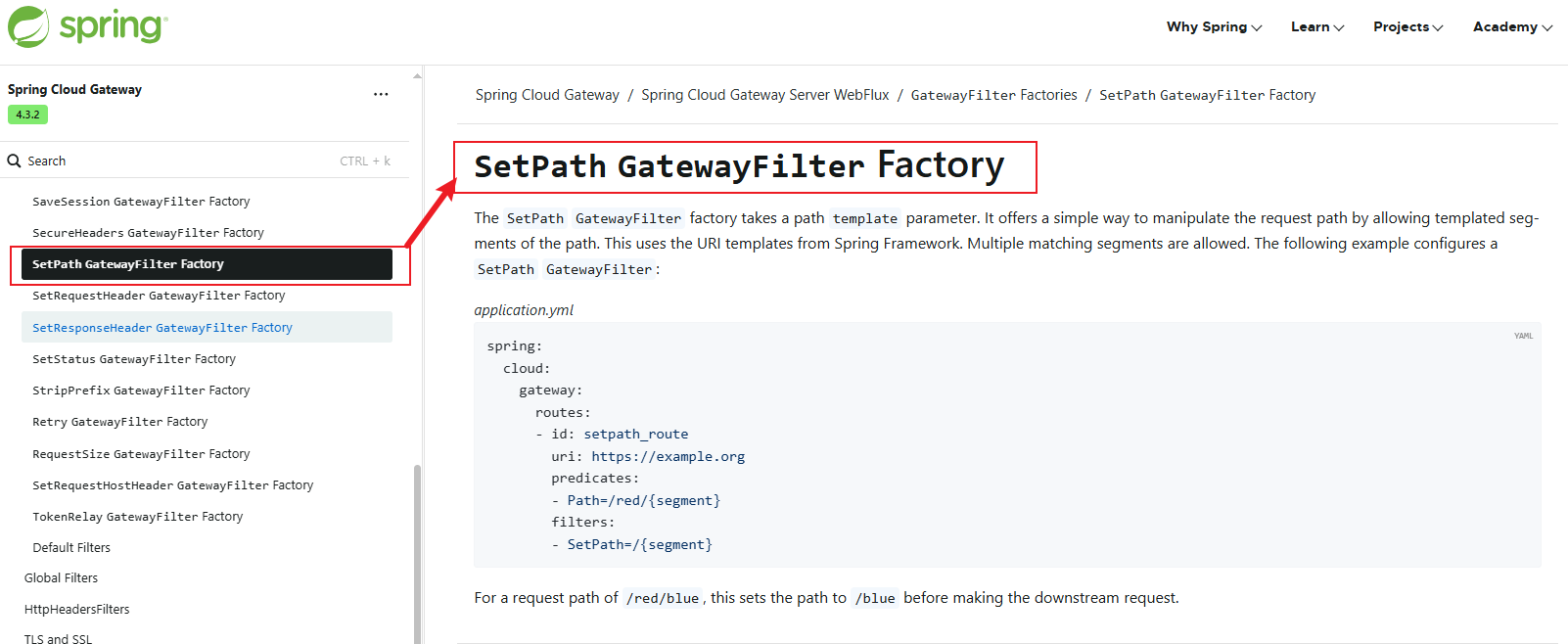This screenshot has height=644, width=1568.
Task: Select SaveSession GatewayFilter Factory in sidebar
Action: (x=141, y=201)
